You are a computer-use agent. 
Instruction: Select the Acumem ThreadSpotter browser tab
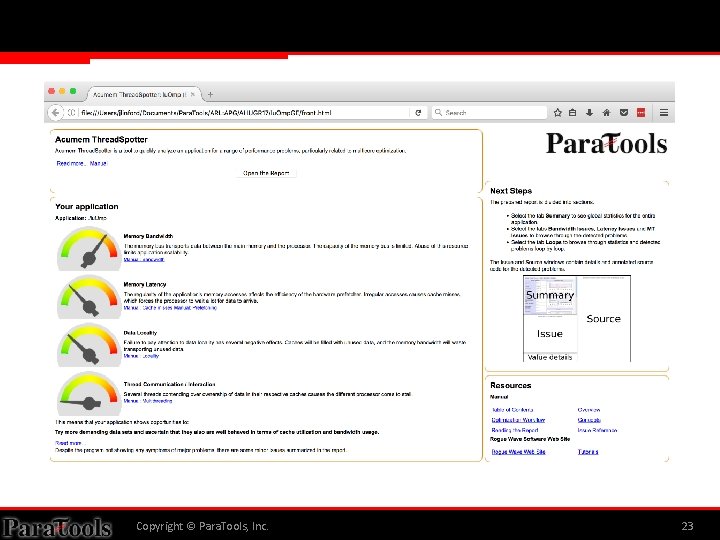pos(144,94)
